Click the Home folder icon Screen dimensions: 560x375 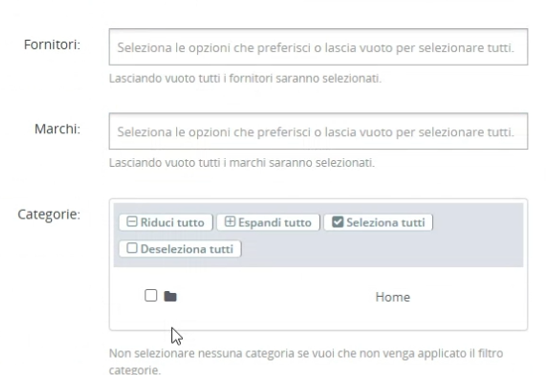[x=170, y=296]
